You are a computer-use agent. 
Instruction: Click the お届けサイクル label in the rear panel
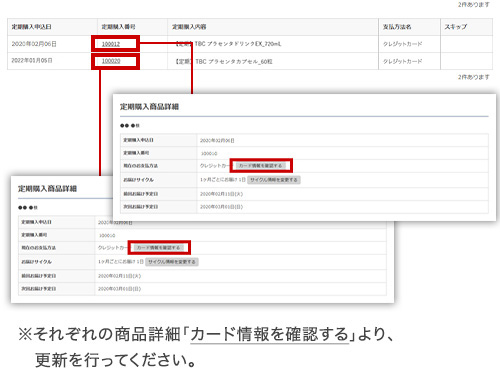(36, 262)
